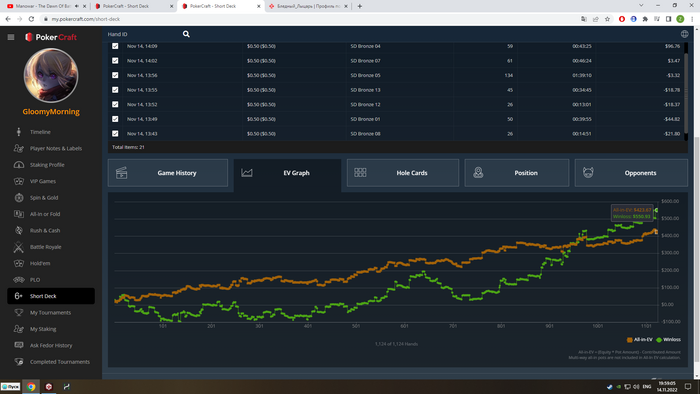Click SD Bronze 13 table name
Screen dimensions: 700x394
coord(365,90)
